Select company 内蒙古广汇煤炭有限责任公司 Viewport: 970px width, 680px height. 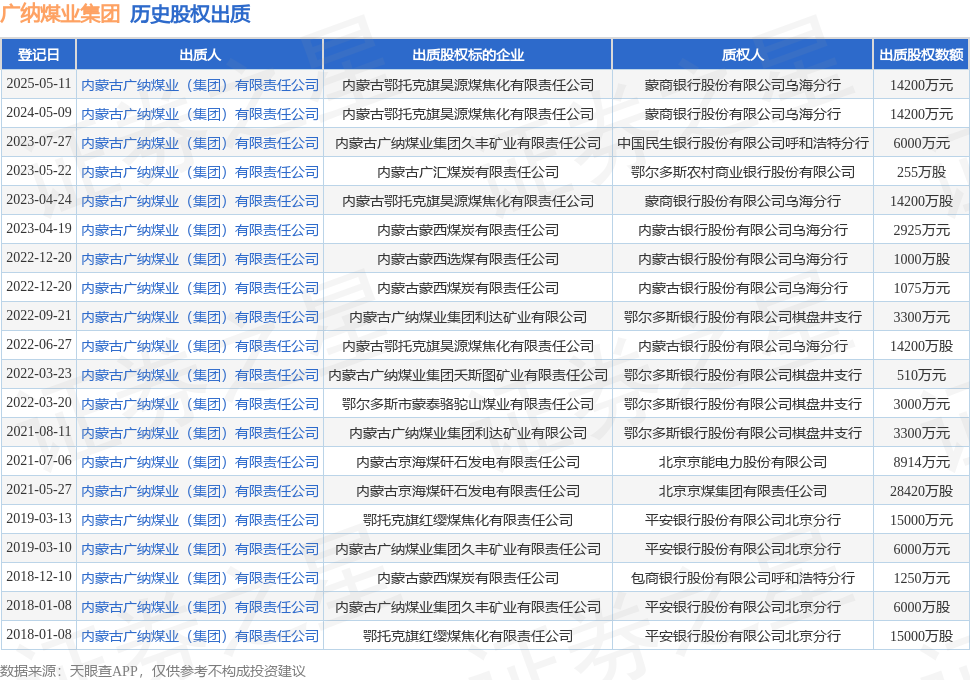(468, 172)
